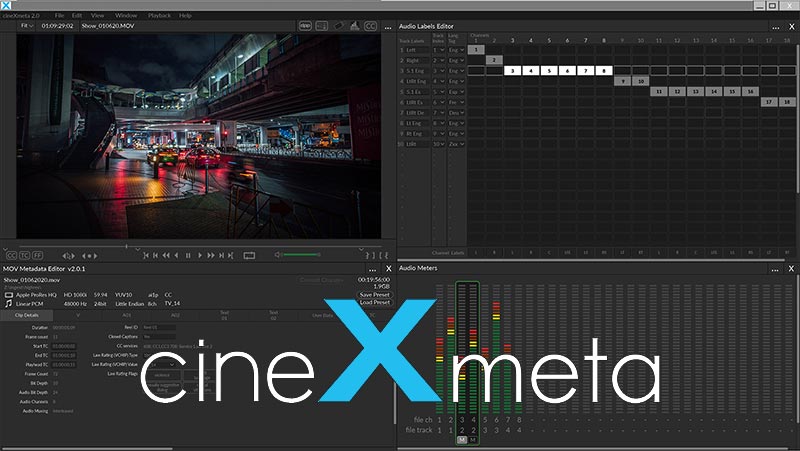This screenshot has width=800, height=451.
Task: Open the Lang Tag dropdown for Right row
Action: tap(456, 60)
